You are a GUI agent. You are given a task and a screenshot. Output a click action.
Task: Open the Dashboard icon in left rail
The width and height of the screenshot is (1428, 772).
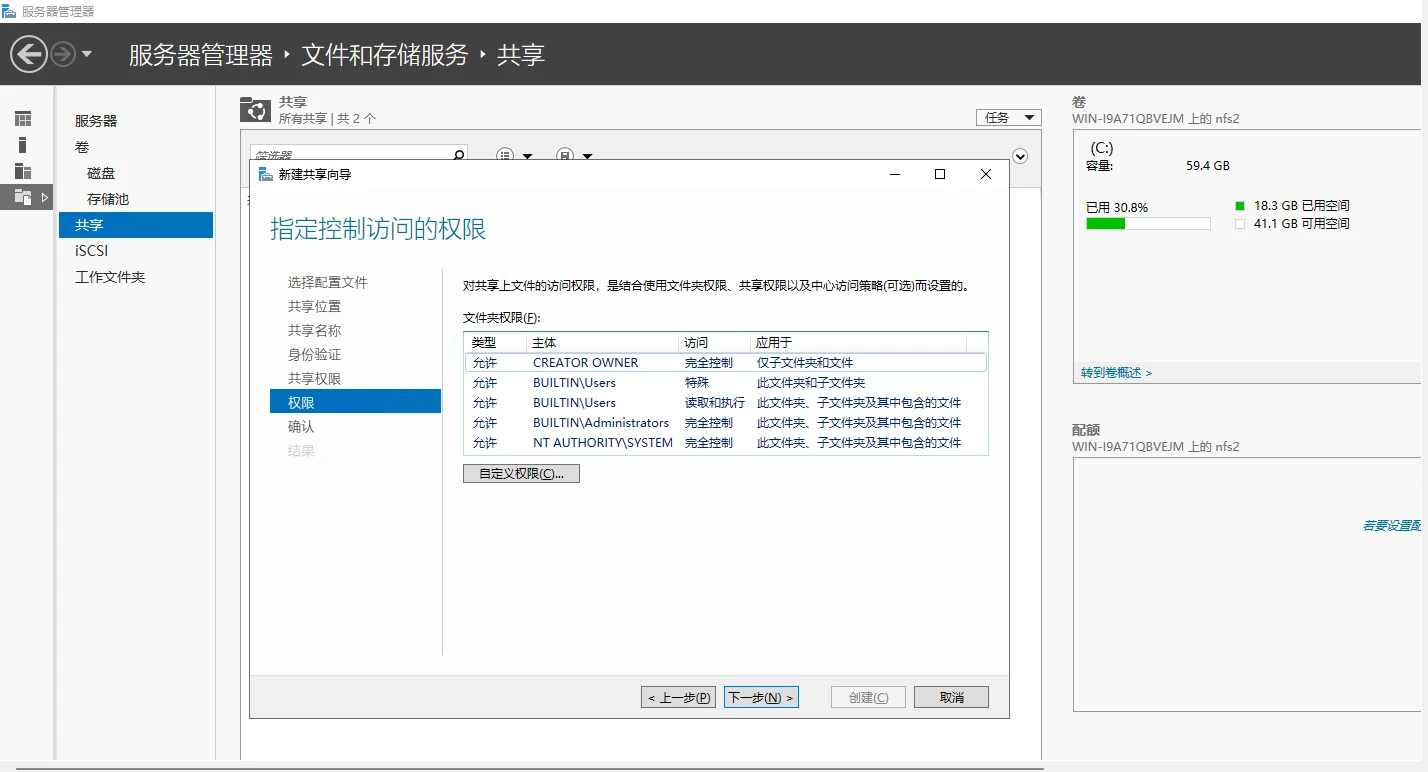23,119
